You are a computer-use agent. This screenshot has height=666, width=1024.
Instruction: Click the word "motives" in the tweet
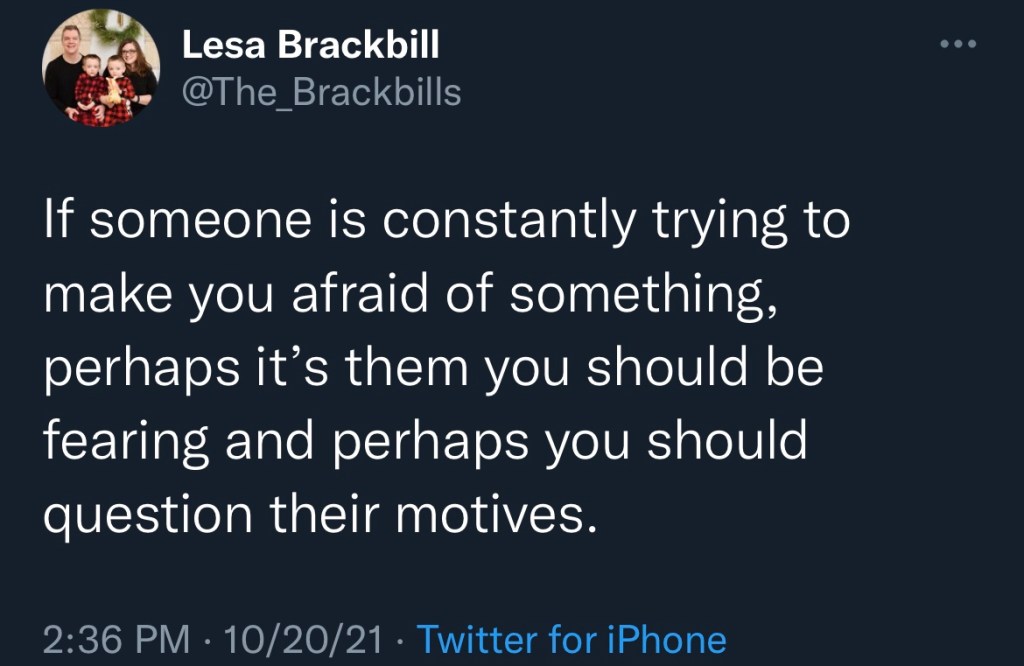(x=519, y=514)
